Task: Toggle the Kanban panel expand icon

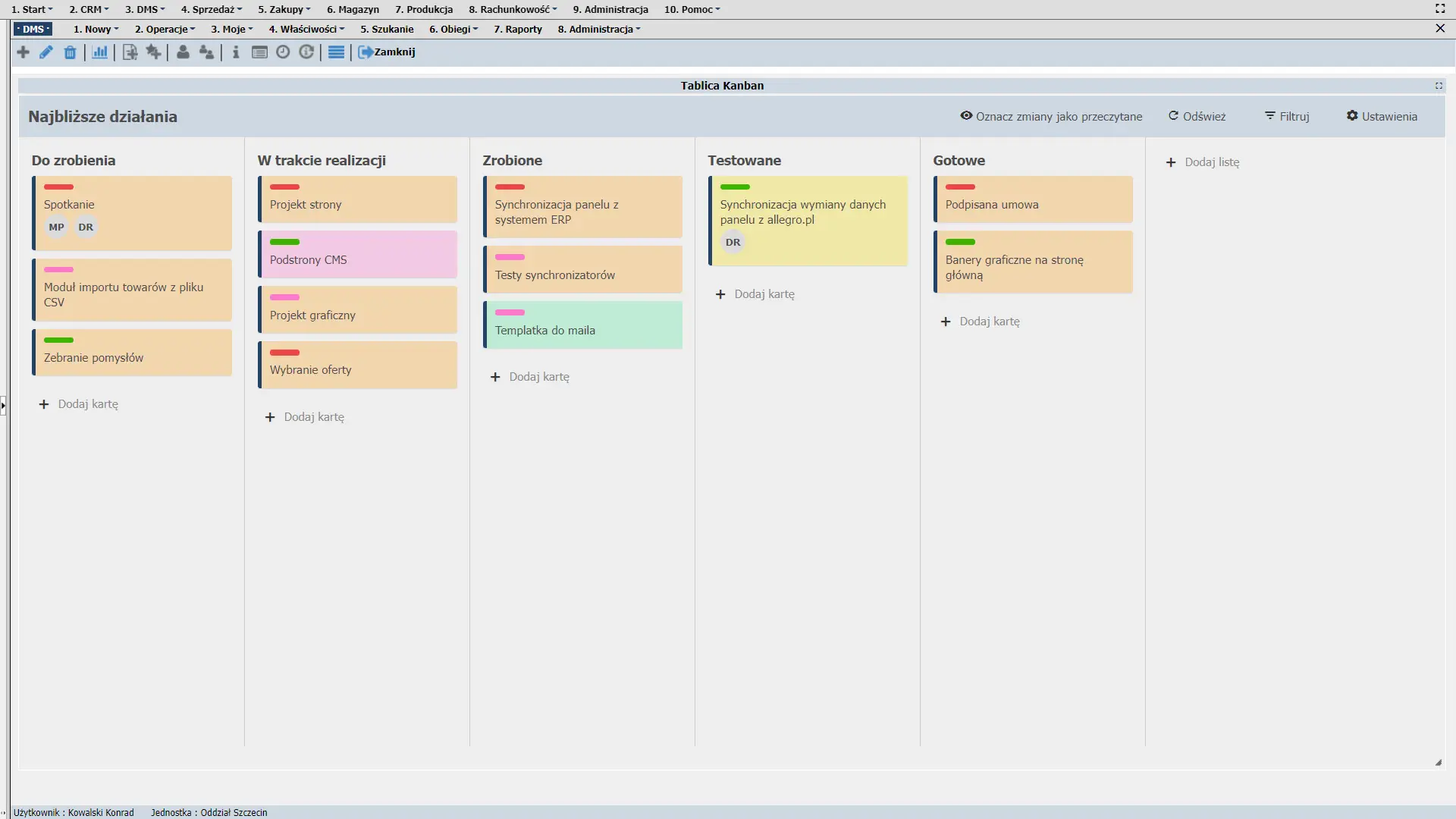Action: tap(1439, 86)
